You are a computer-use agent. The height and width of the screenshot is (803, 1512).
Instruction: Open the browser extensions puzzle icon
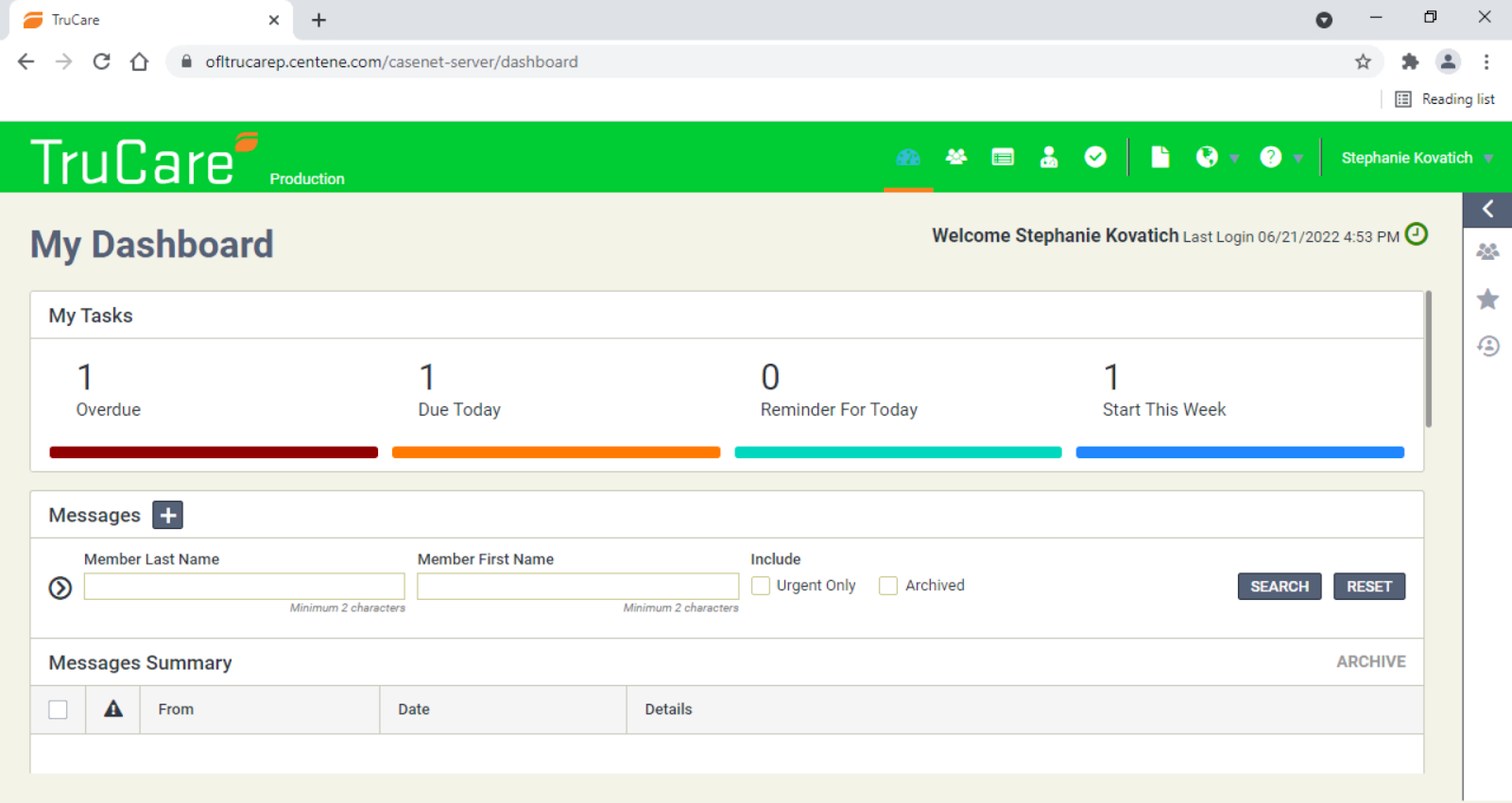[1410, 61]
